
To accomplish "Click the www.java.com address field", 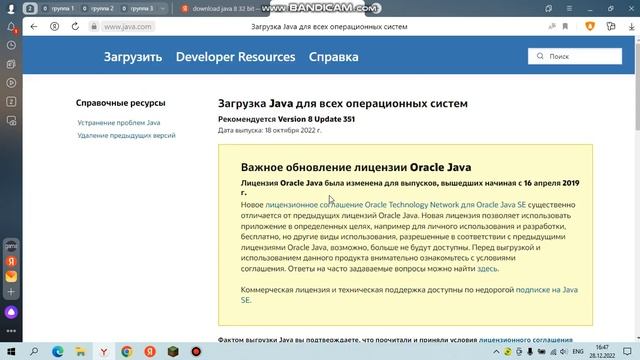I will pyautogui.click(x=127, y=27).
